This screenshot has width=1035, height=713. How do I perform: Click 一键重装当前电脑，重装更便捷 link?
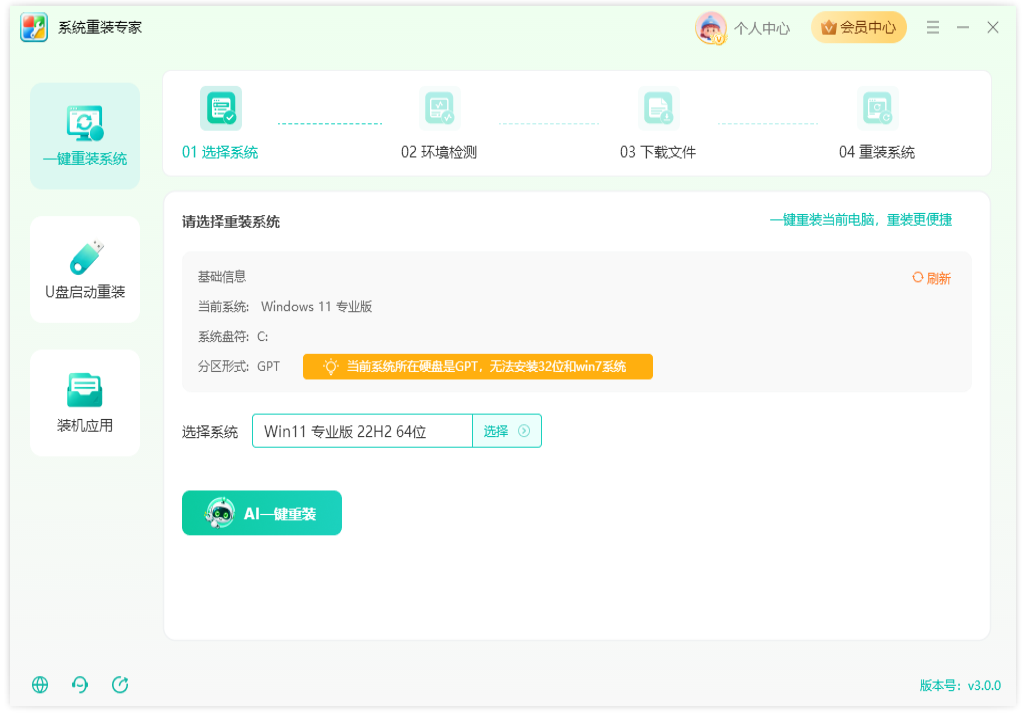861,220
